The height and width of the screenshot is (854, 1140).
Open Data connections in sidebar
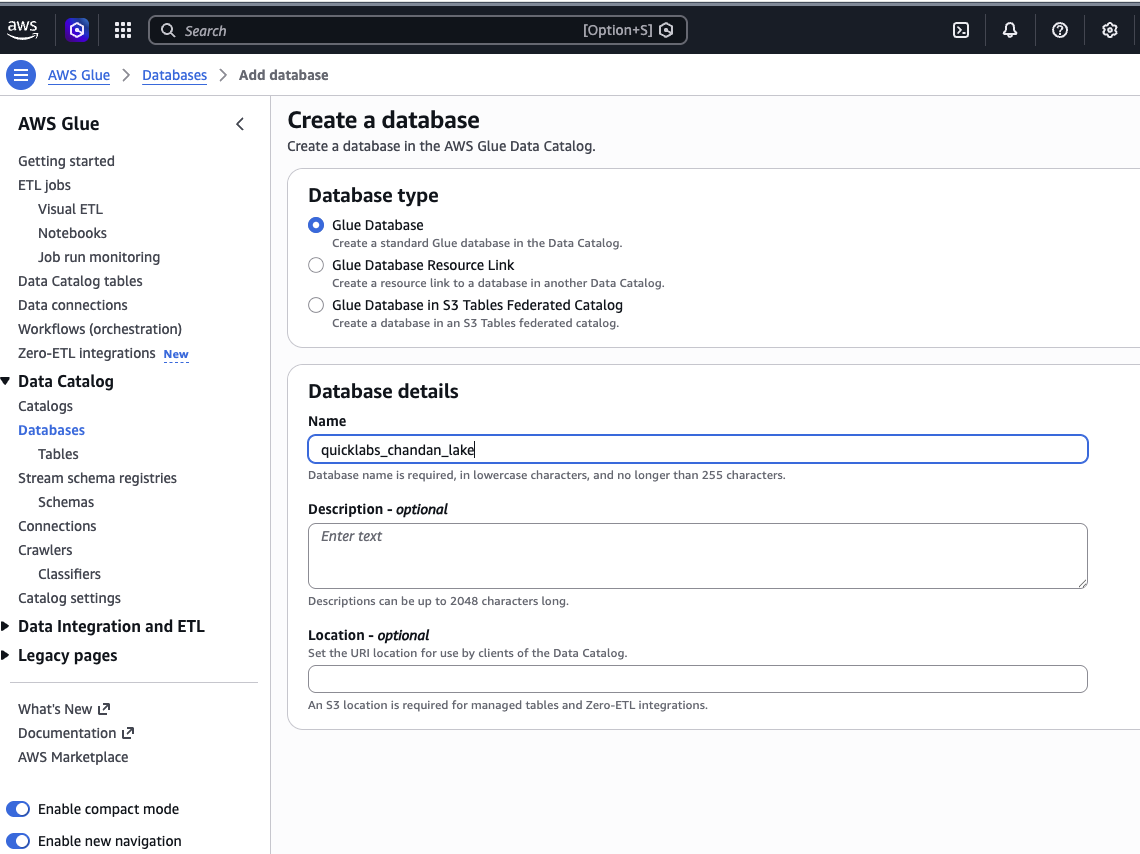tap(73, 305)
